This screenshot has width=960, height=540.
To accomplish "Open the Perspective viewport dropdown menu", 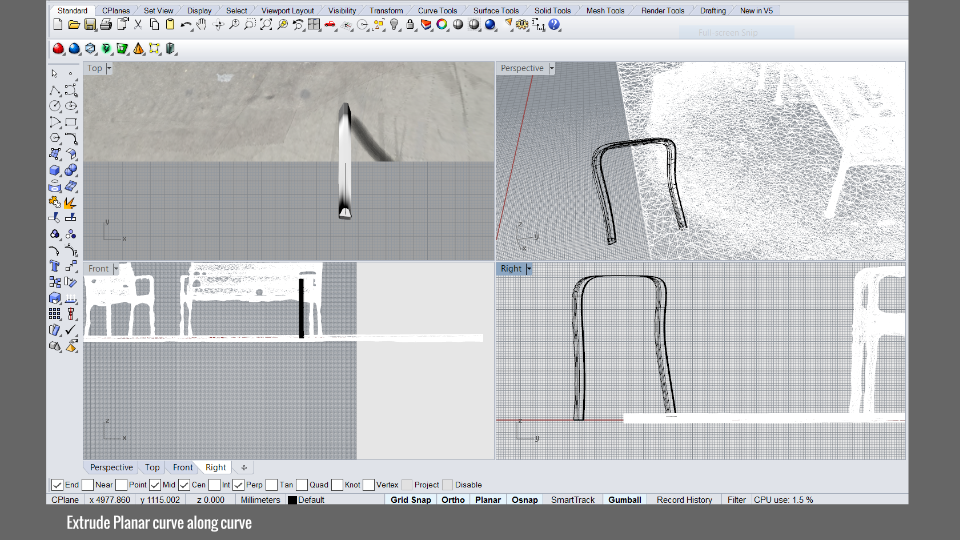I will point(551,68).
